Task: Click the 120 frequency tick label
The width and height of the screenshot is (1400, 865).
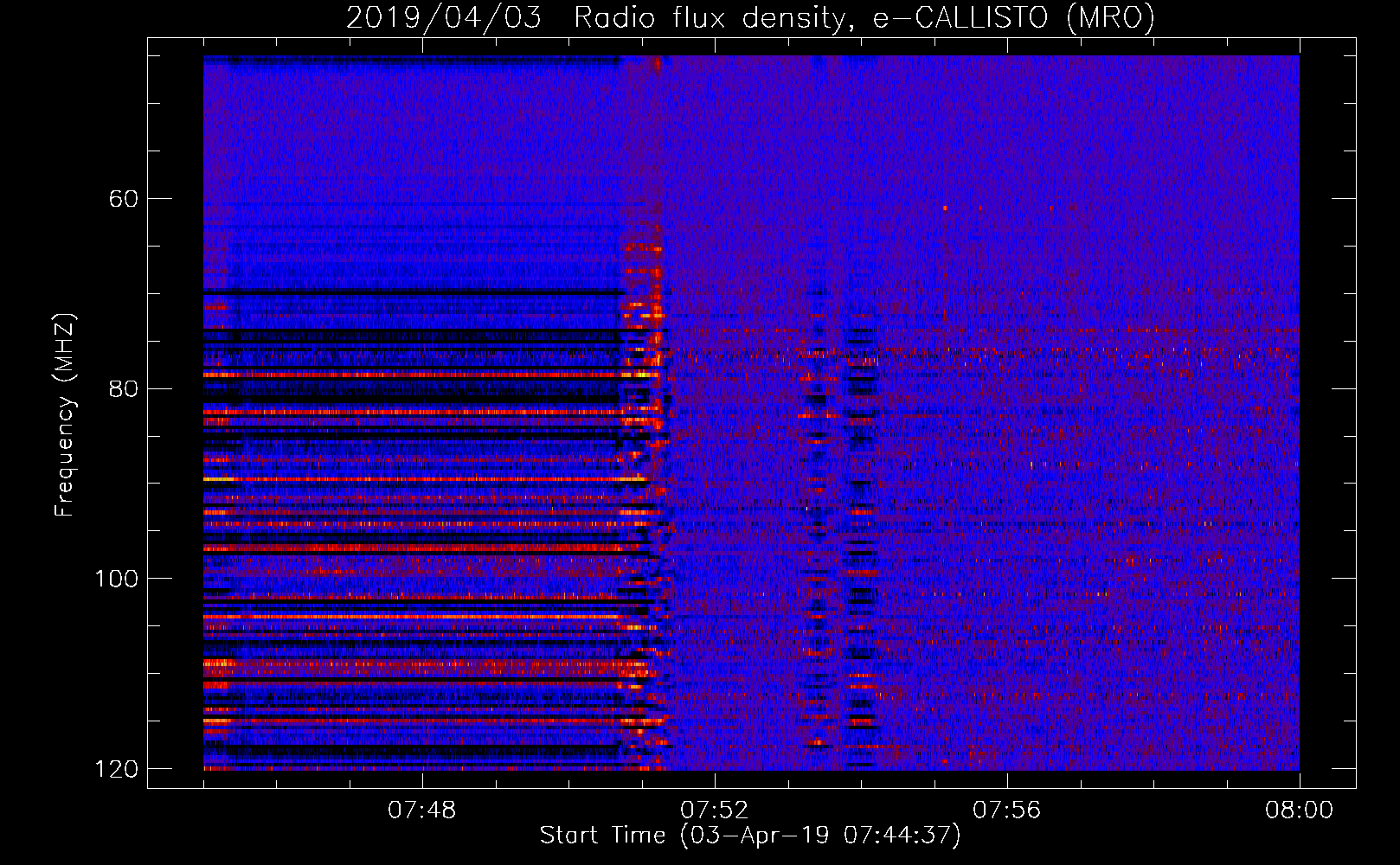Action: [x=116, y=769]
